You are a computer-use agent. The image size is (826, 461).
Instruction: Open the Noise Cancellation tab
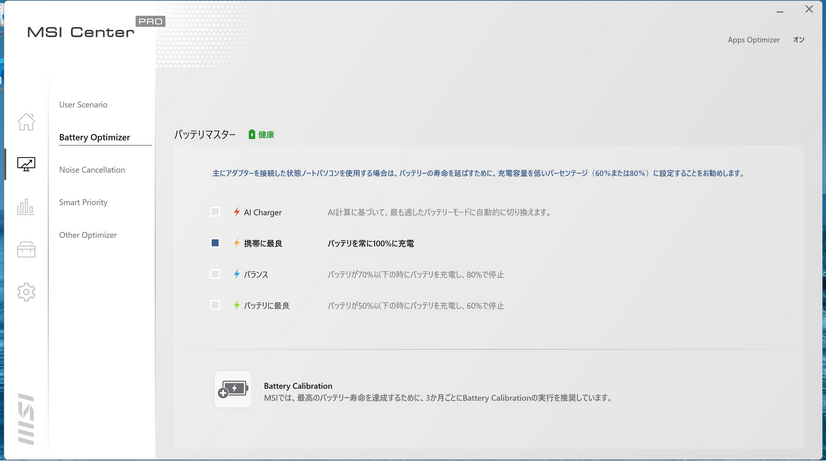pyautogui.click(x=92, y=170)
